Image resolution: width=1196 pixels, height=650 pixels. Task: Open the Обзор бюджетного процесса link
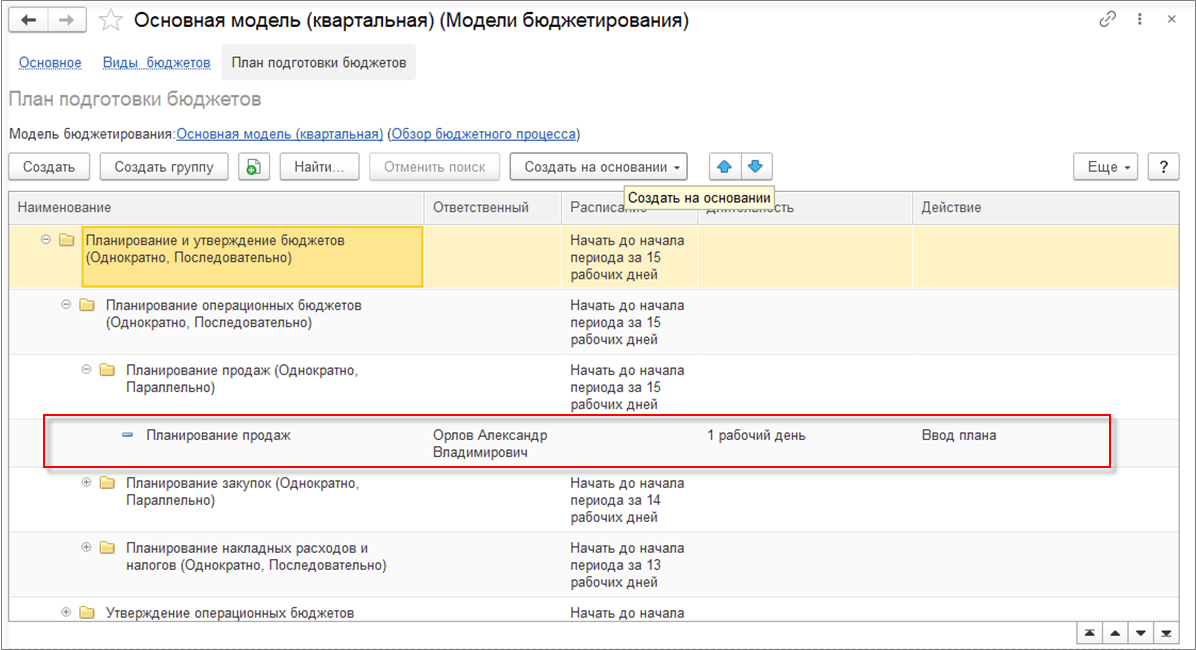pyautogui.click(x=484, y=133)
